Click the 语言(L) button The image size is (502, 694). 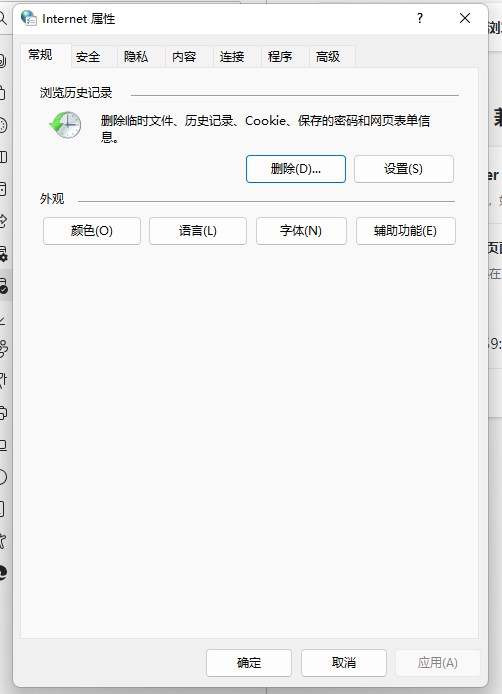tap(198, 231)
